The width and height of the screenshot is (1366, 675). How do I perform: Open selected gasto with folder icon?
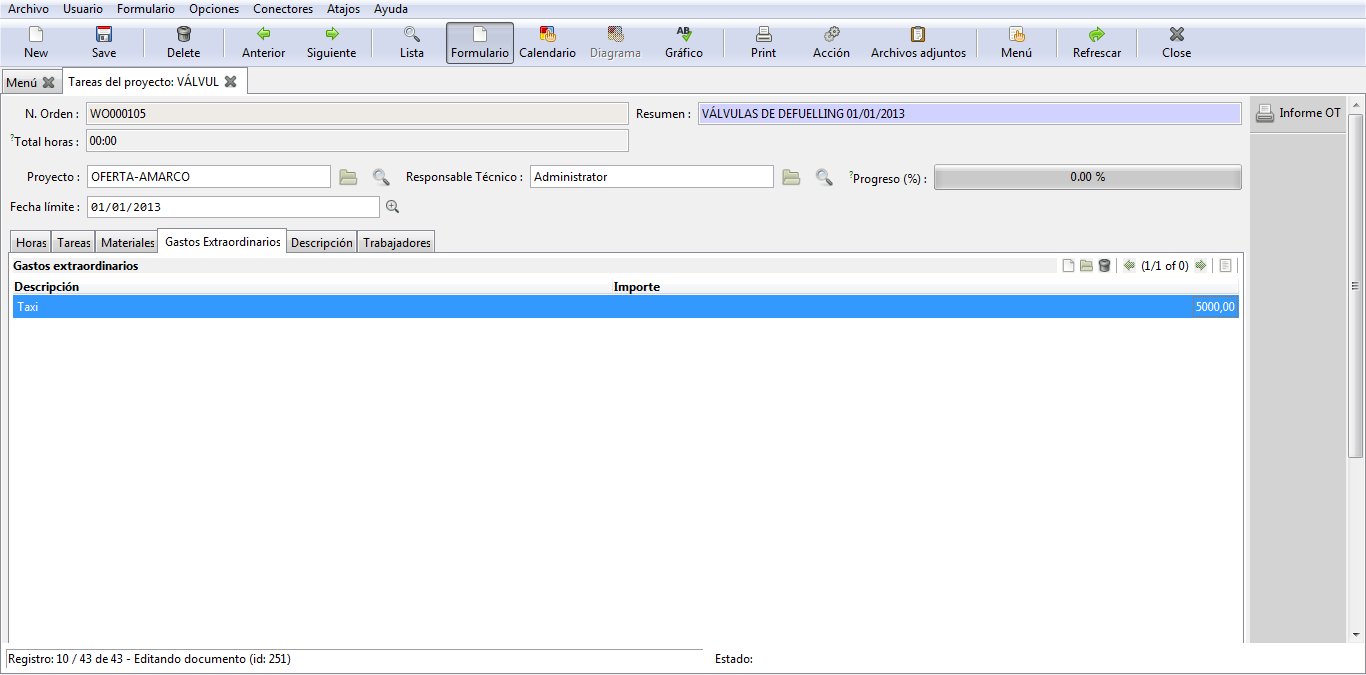click(1086, 266)
